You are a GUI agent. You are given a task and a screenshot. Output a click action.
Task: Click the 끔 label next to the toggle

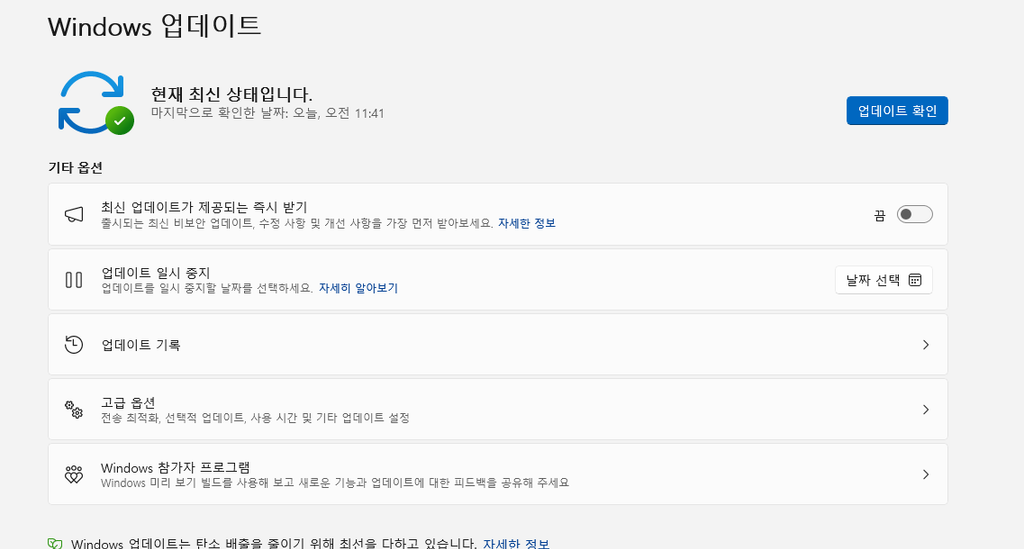pyautogui.click(x=880, y=215)
